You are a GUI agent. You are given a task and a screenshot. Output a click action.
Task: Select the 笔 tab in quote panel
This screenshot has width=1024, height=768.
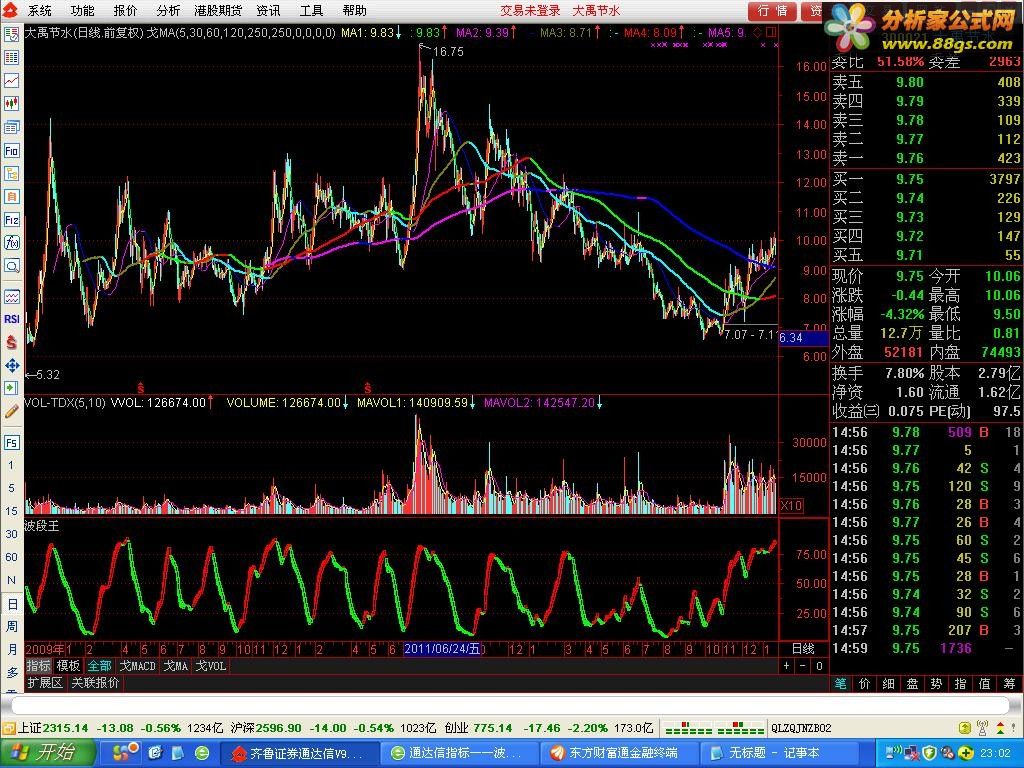(840, 684)
